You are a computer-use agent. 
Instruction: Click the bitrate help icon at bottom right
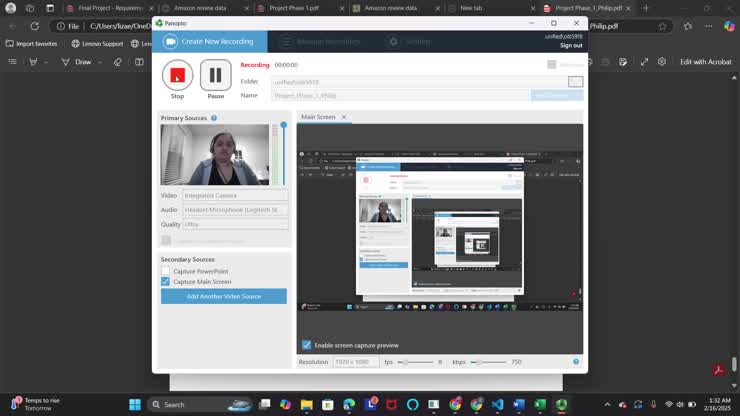[576, 361]
